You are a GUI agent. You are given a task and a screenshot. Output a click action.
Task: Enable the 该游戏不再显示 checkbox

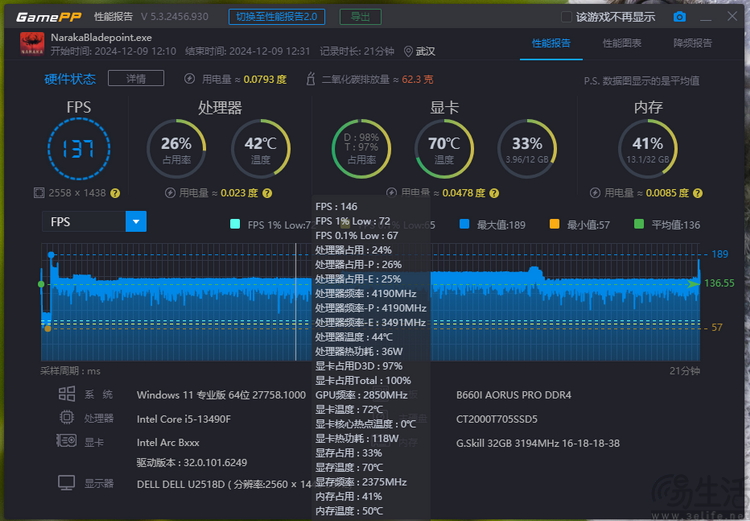[566, 17]
